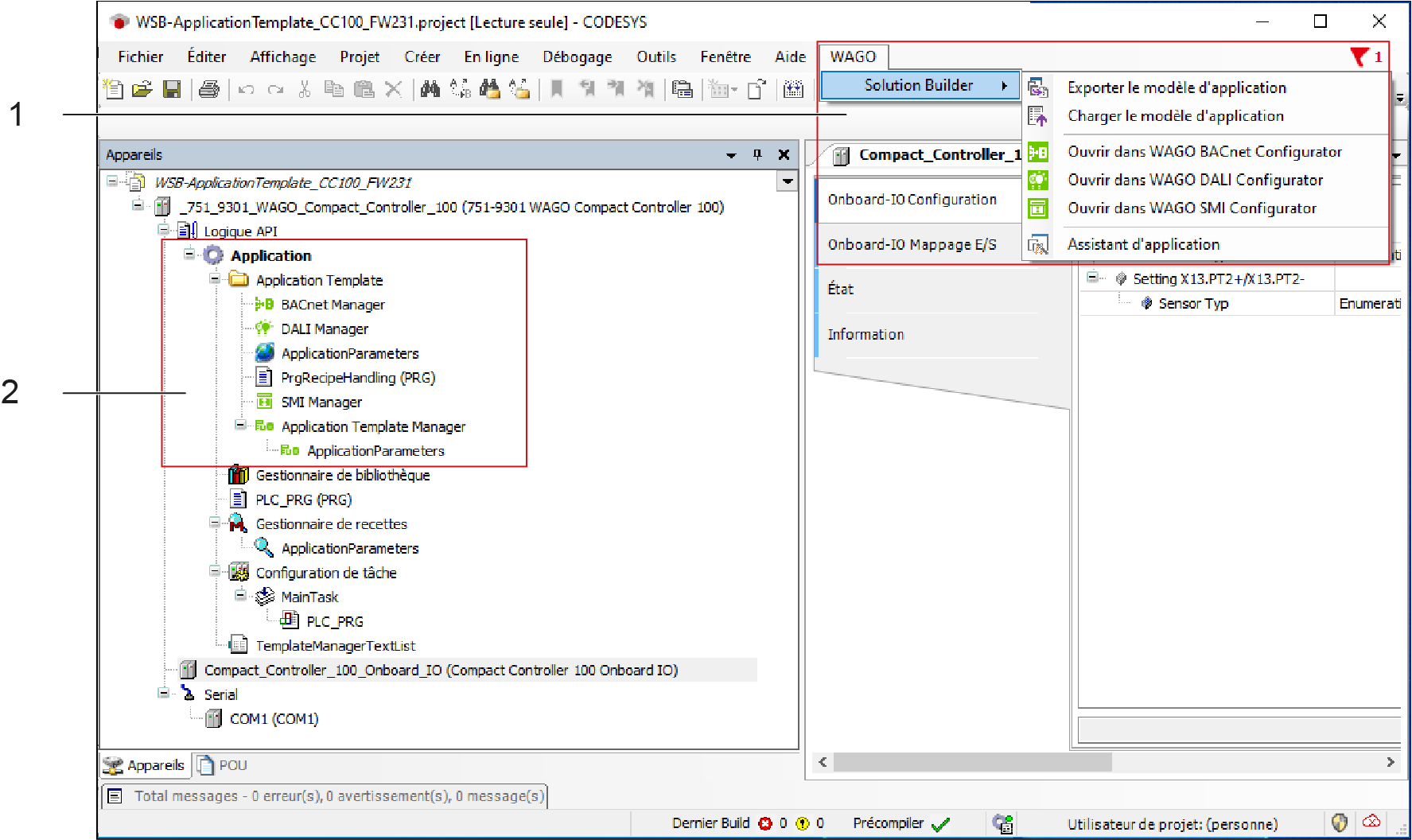Click the Copy toolbar icon
Viewport: 1412px width, 840px height.
[334, 89]
